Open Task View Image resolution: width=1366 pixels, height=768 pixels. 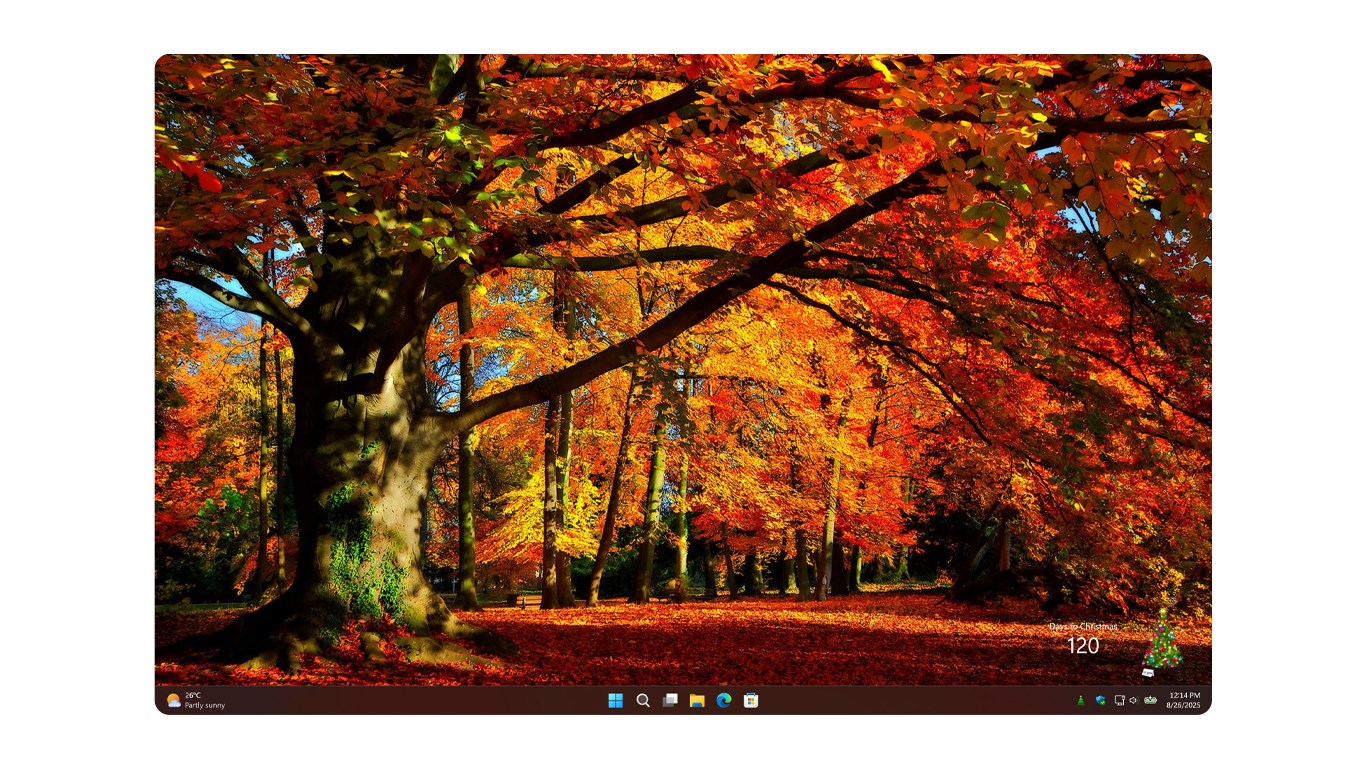click(x=669, y=701)
